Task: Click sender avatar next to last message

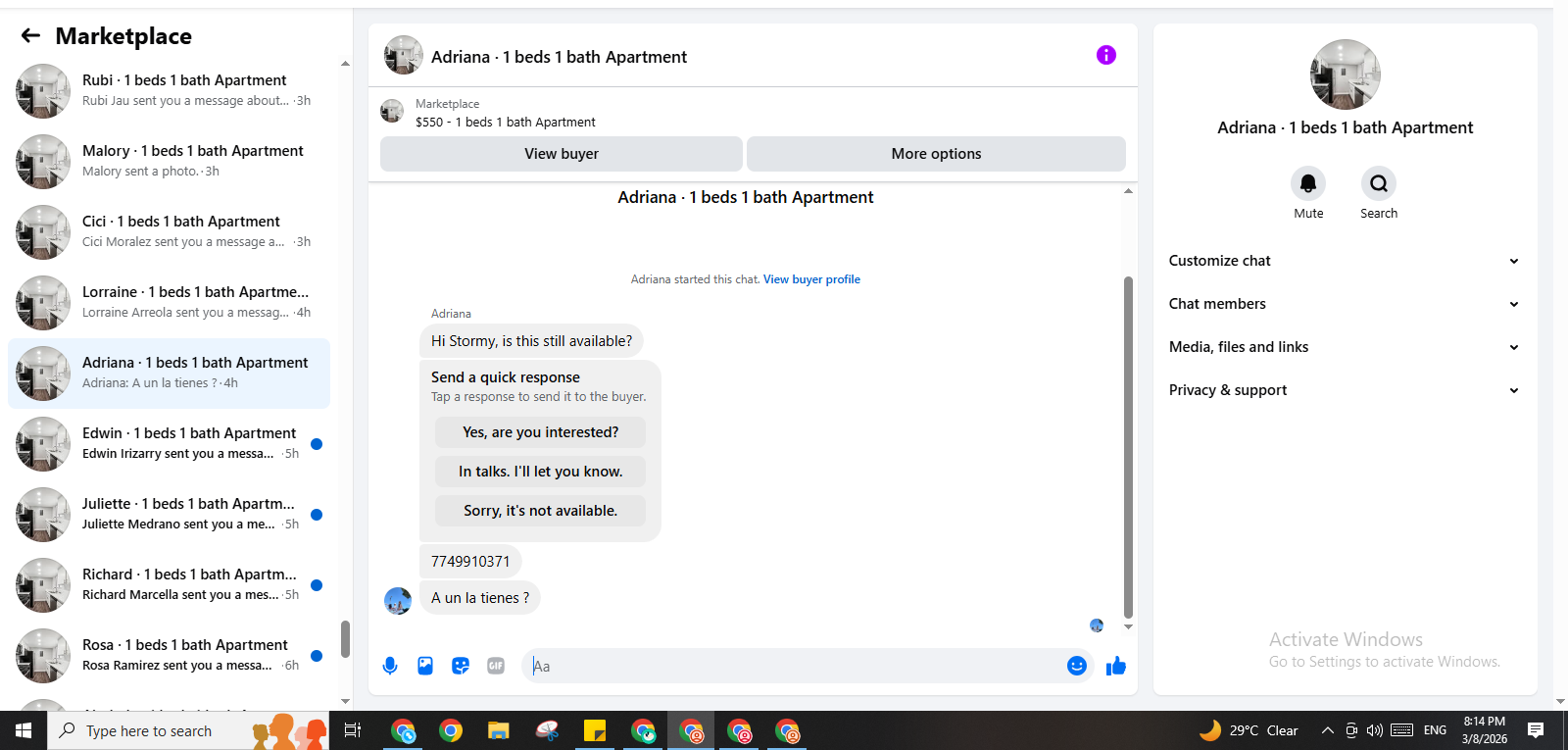Action: (398, 601)
